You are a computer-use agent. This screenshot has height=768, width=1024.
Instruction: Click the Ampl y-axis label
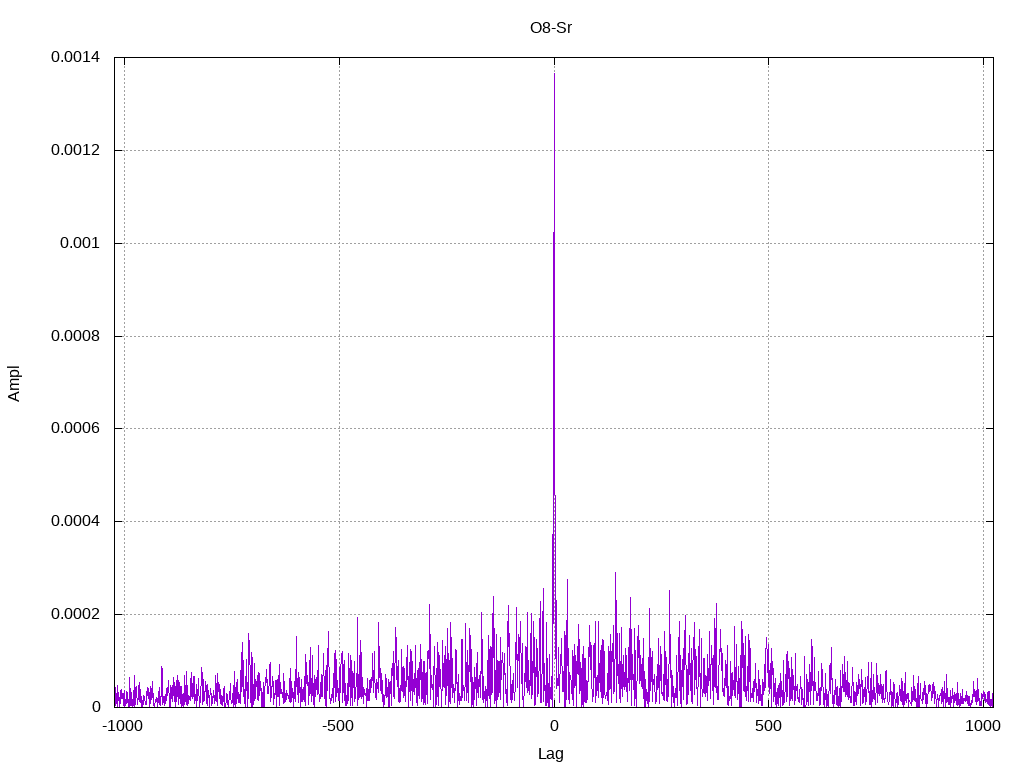14,383
